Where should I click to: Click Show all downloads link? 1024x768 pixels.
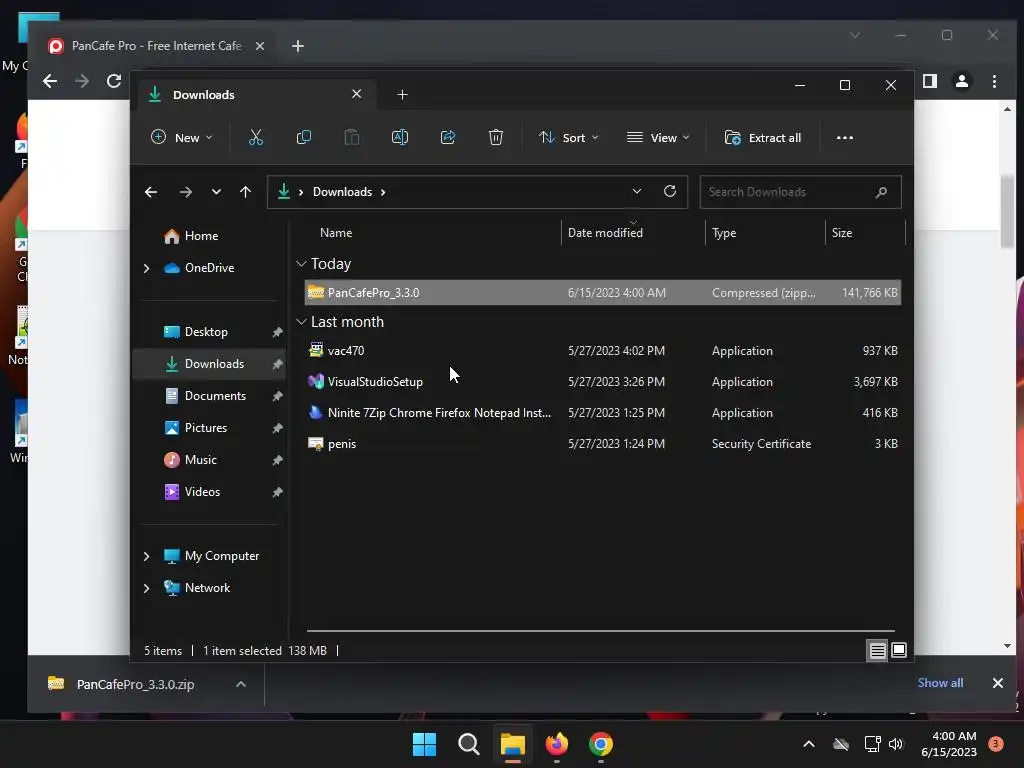(940, 682)
